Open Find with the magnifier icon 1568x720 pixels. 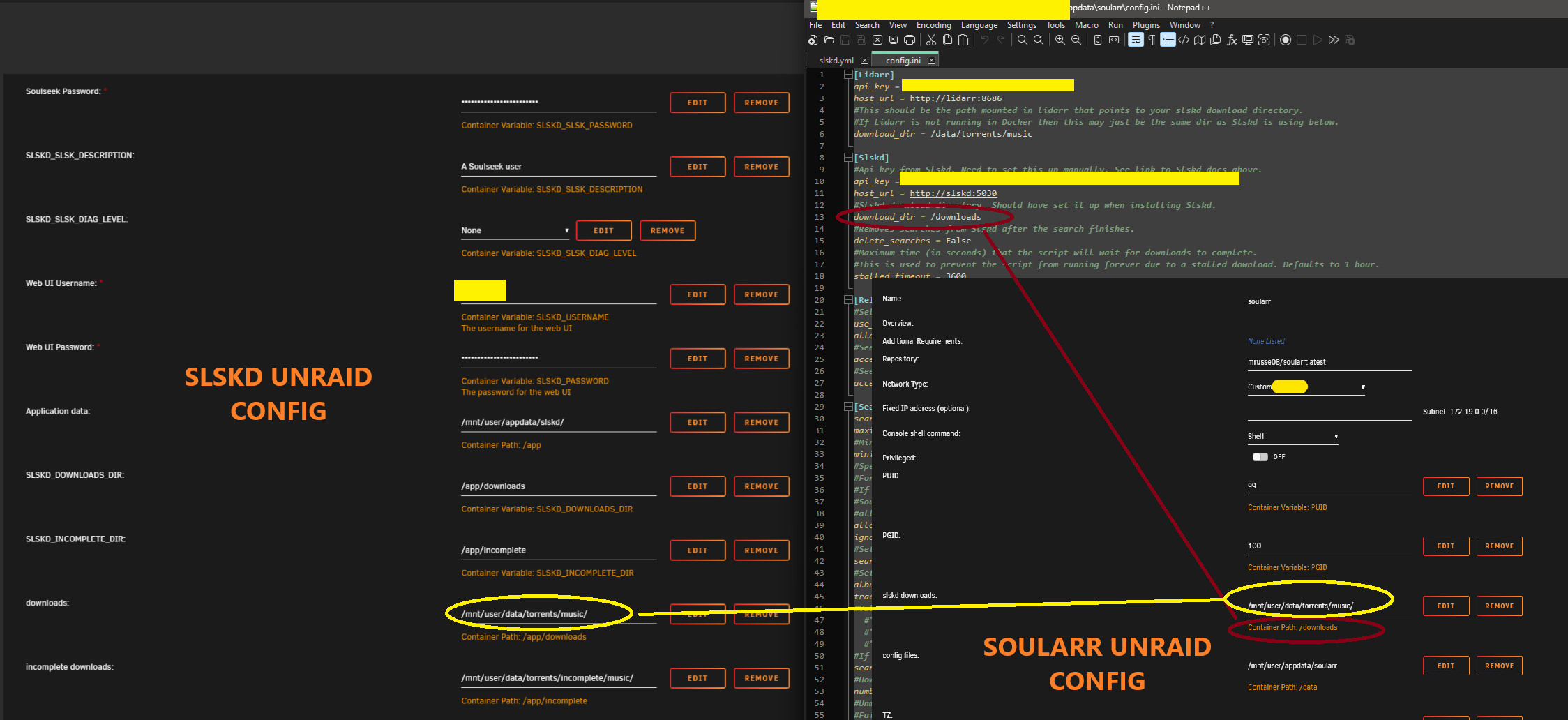tap(1023, 40)
